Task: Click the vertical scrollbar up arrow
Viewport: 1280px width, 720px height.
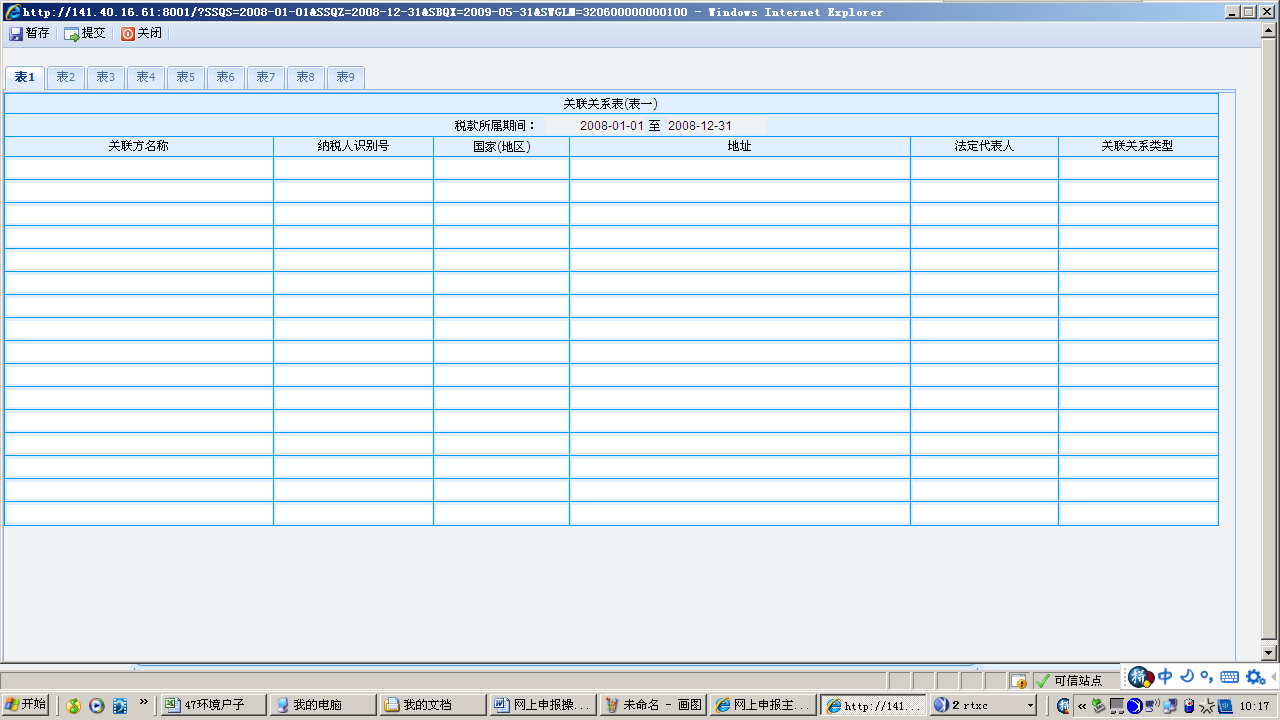Action: click(x=1270, y=29)
